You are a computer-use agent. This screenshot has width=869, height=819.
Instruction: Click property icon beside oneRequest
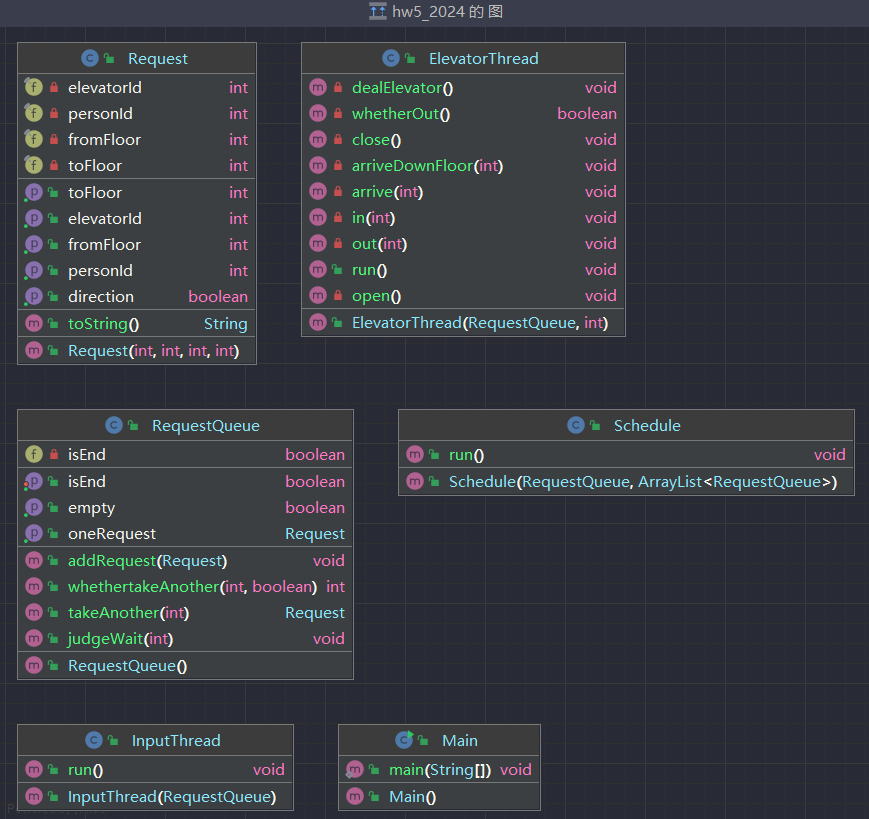34,533
